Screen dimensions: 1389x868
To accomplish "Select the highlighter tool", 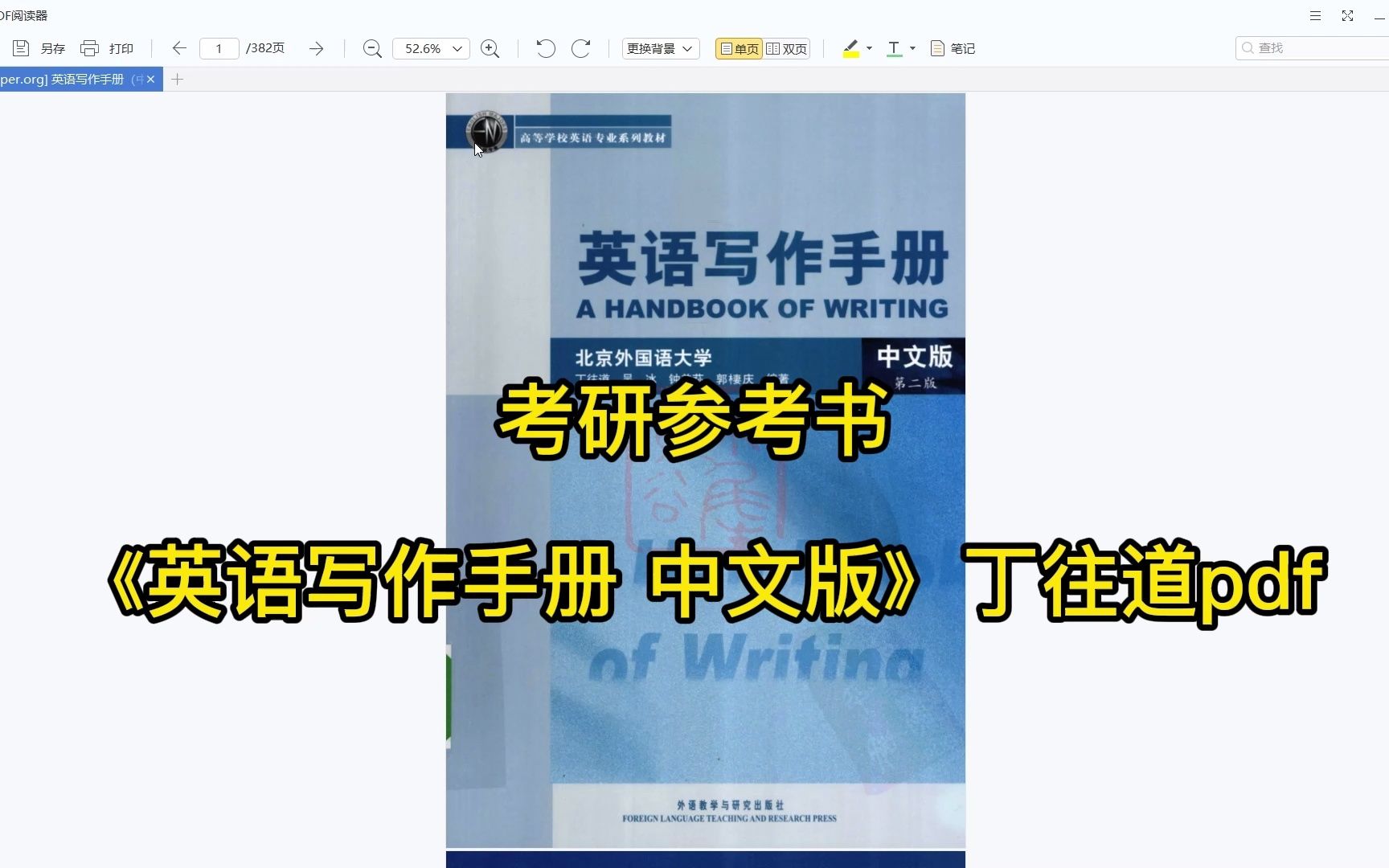I will pos(850,48).
